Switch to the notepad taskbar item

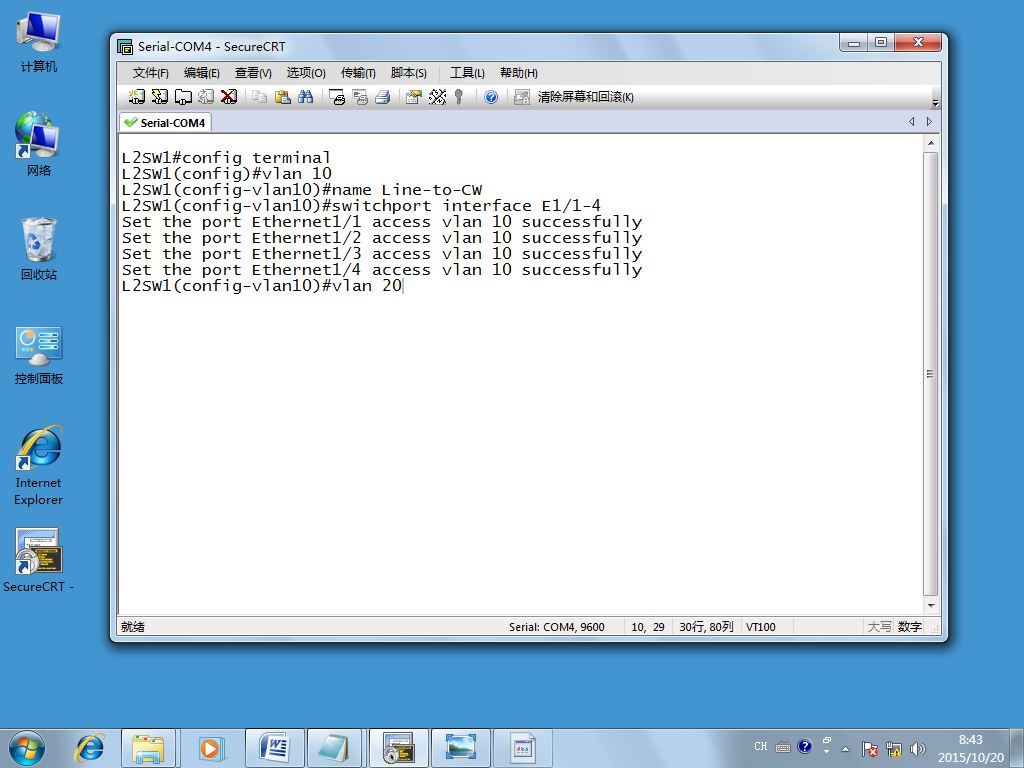tap(334, 748)
